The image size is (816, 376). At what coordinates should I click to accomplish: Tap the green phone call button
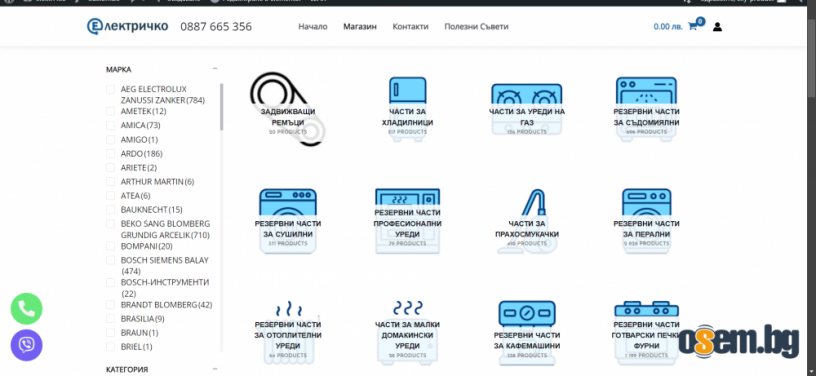tap(27, 309)
